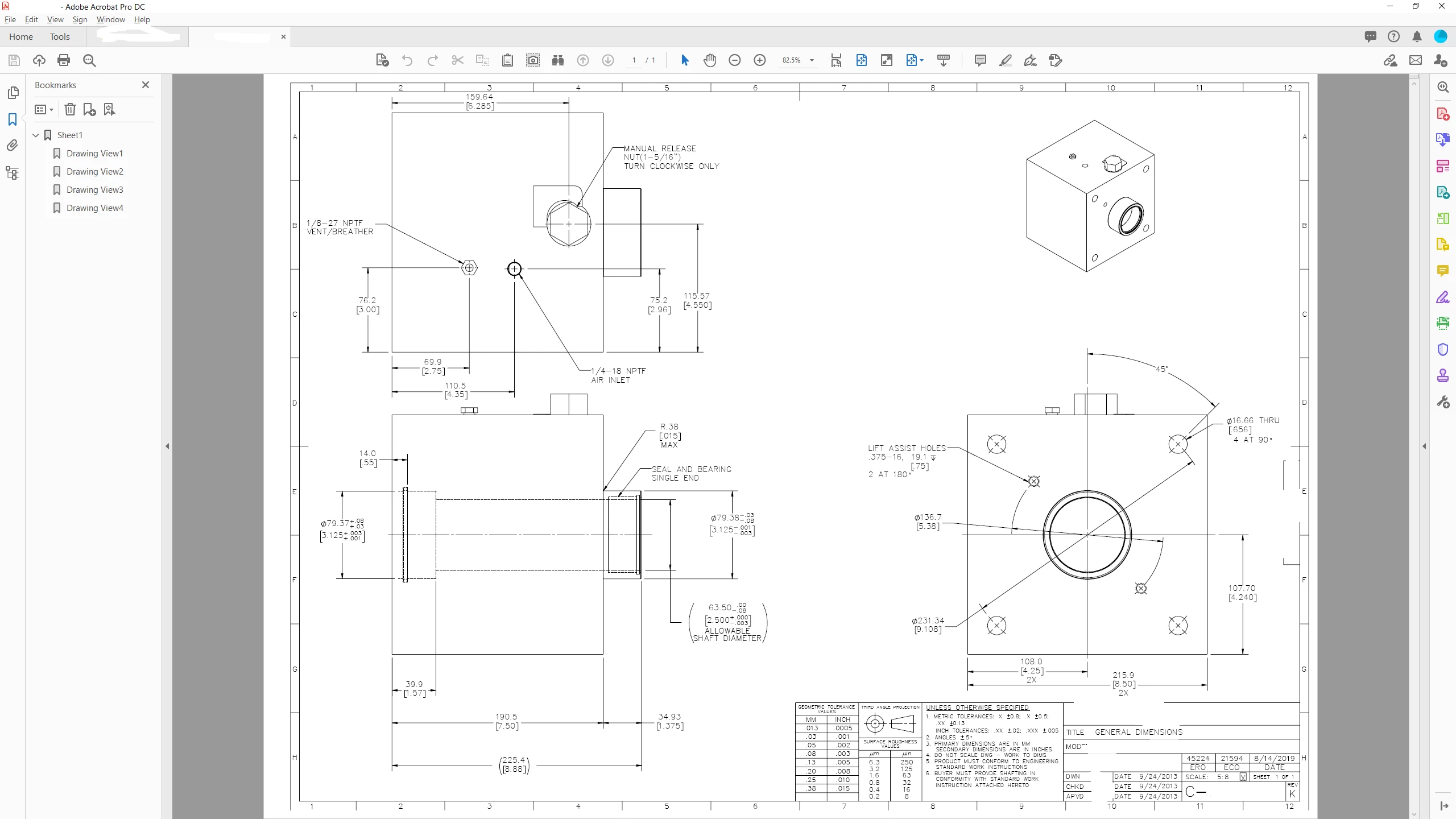Click the page number input field

[634, 60]
